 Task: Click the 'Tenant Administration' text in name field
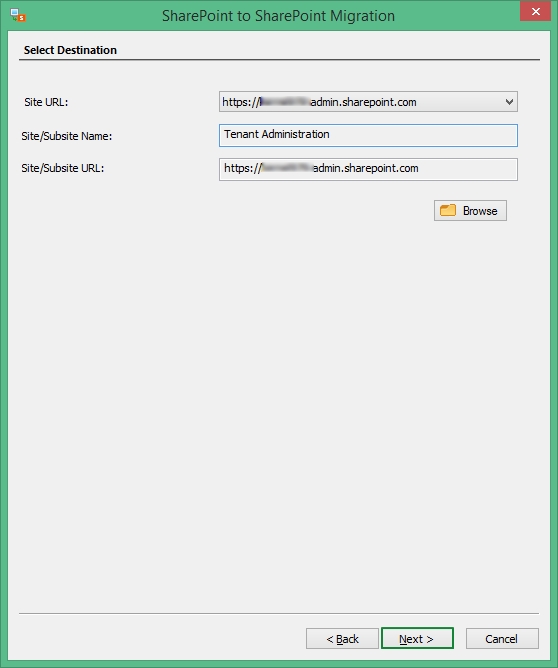click(276, 134)
